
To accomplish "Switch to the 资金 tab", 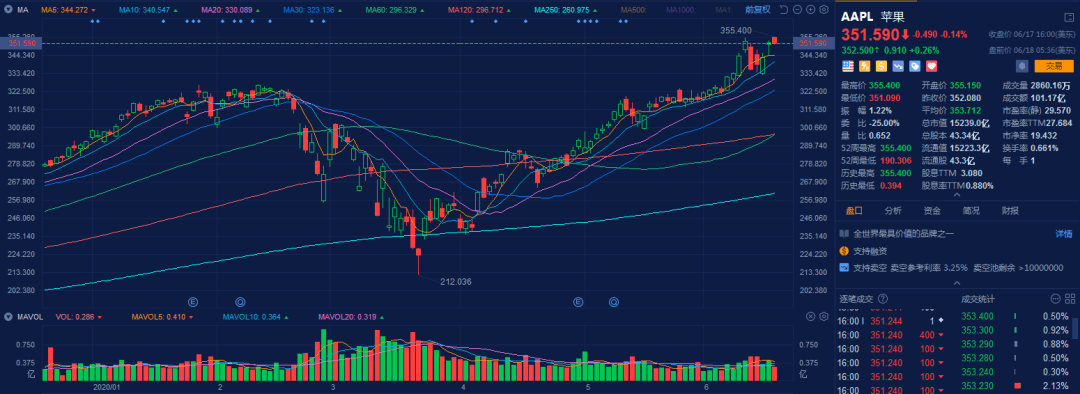I will point(932,211).
